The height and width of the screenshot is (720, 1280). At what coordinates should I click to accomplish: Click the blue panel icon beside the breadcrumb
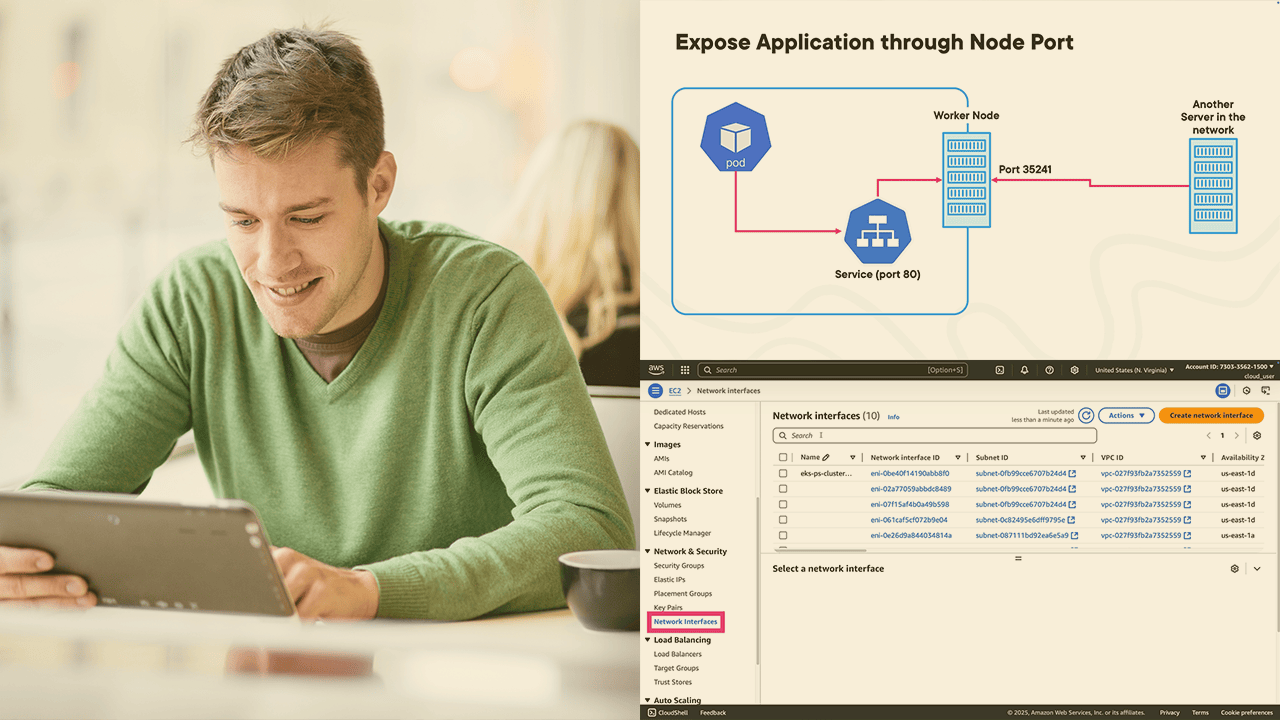pos(1222,391)
